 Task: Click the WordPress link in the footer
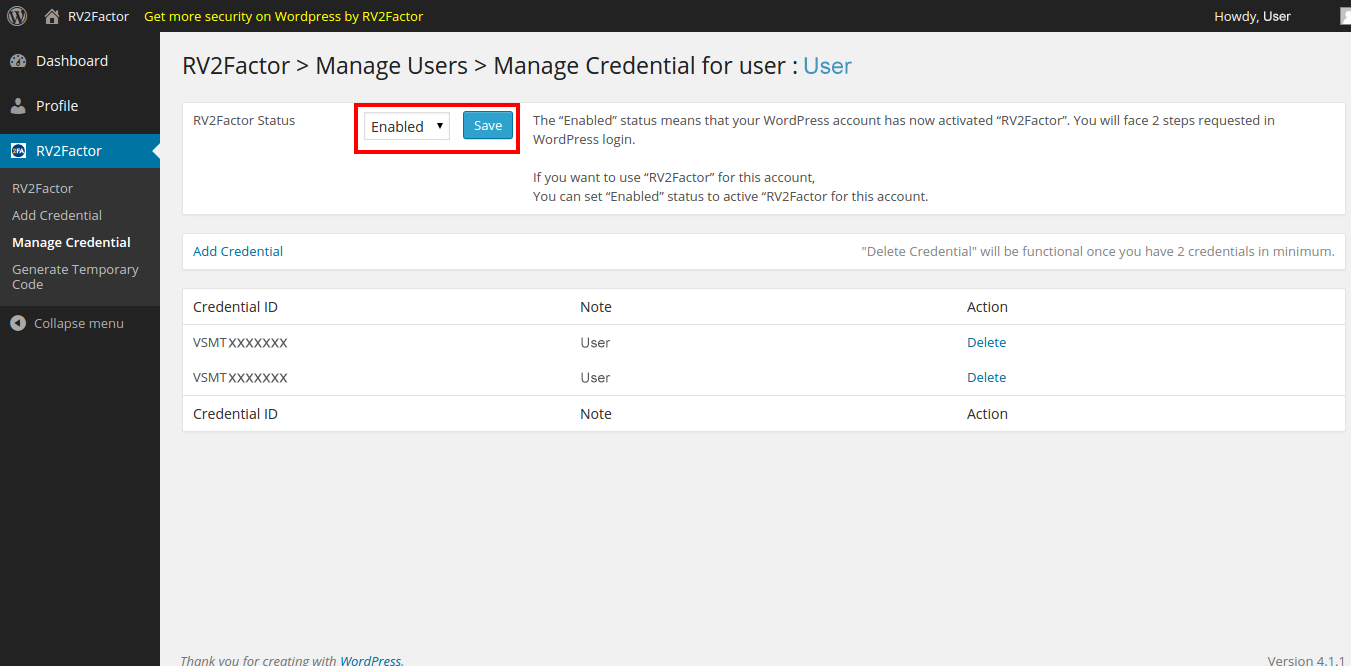[x=370, y=660]
